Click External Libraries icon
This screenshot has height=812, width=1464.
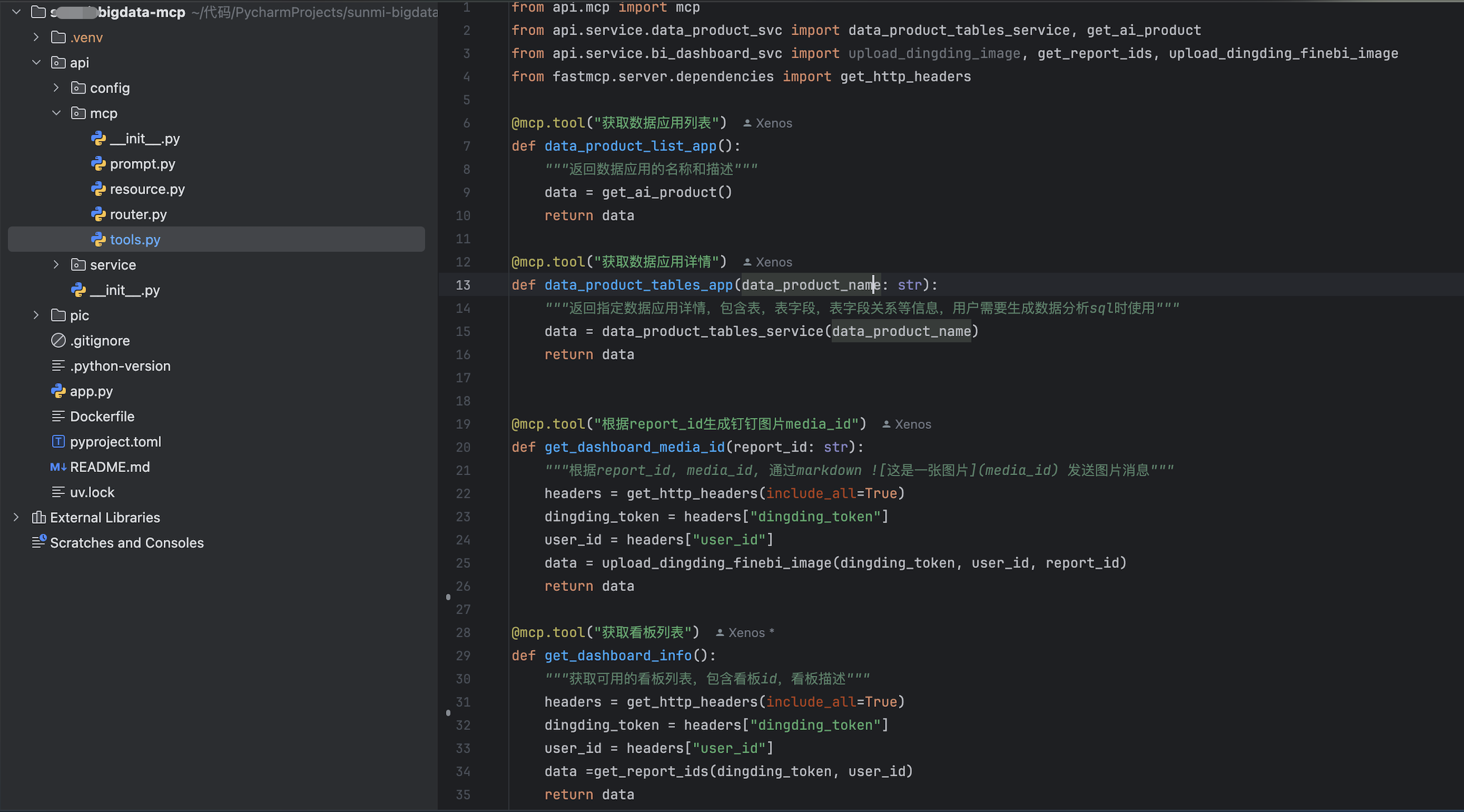[x=39, y=518]
